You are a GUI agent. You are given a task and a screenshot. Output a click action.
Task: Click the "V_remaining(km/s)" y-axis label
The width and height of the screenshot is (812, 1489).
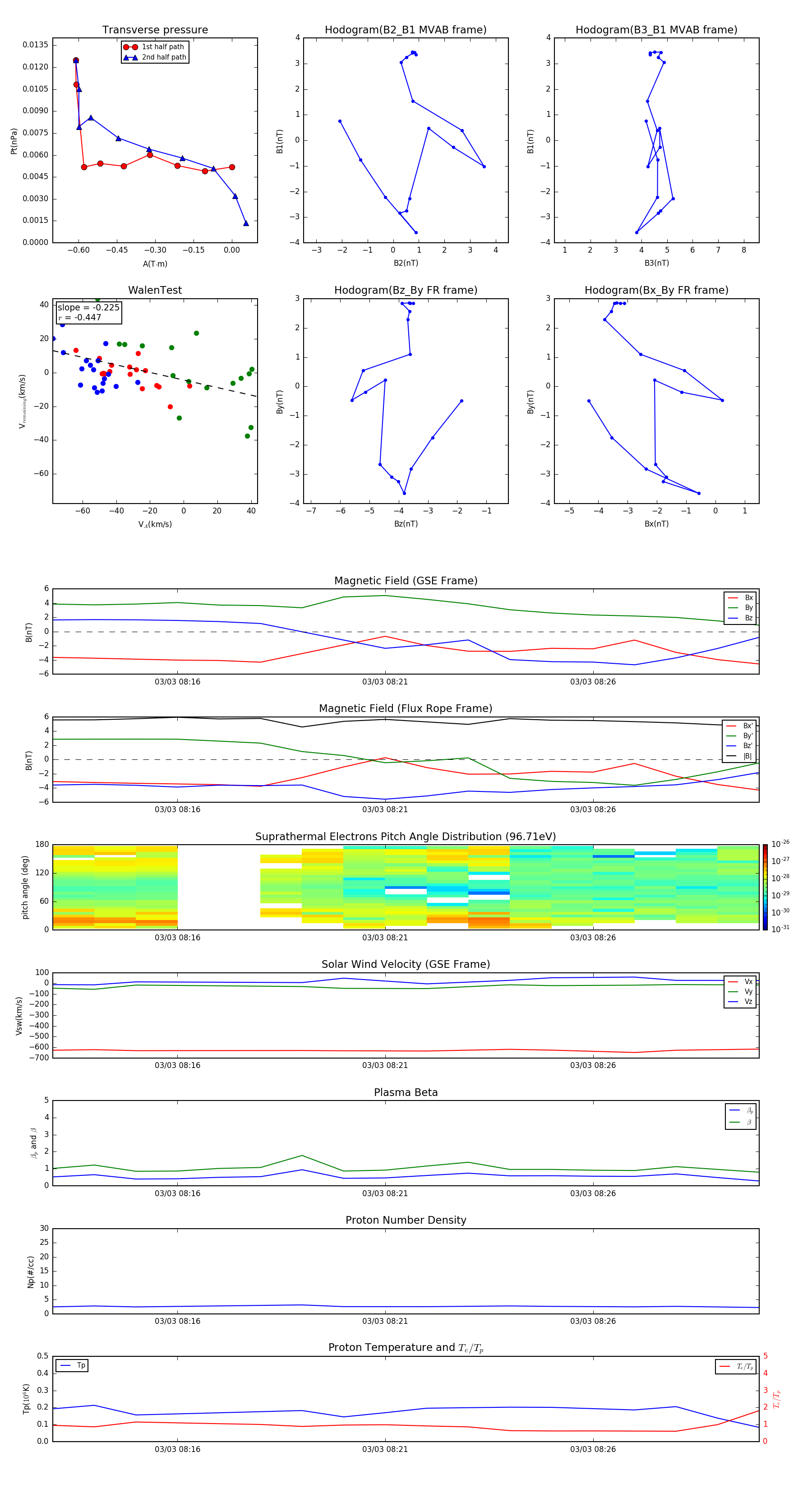click(23, 401)
